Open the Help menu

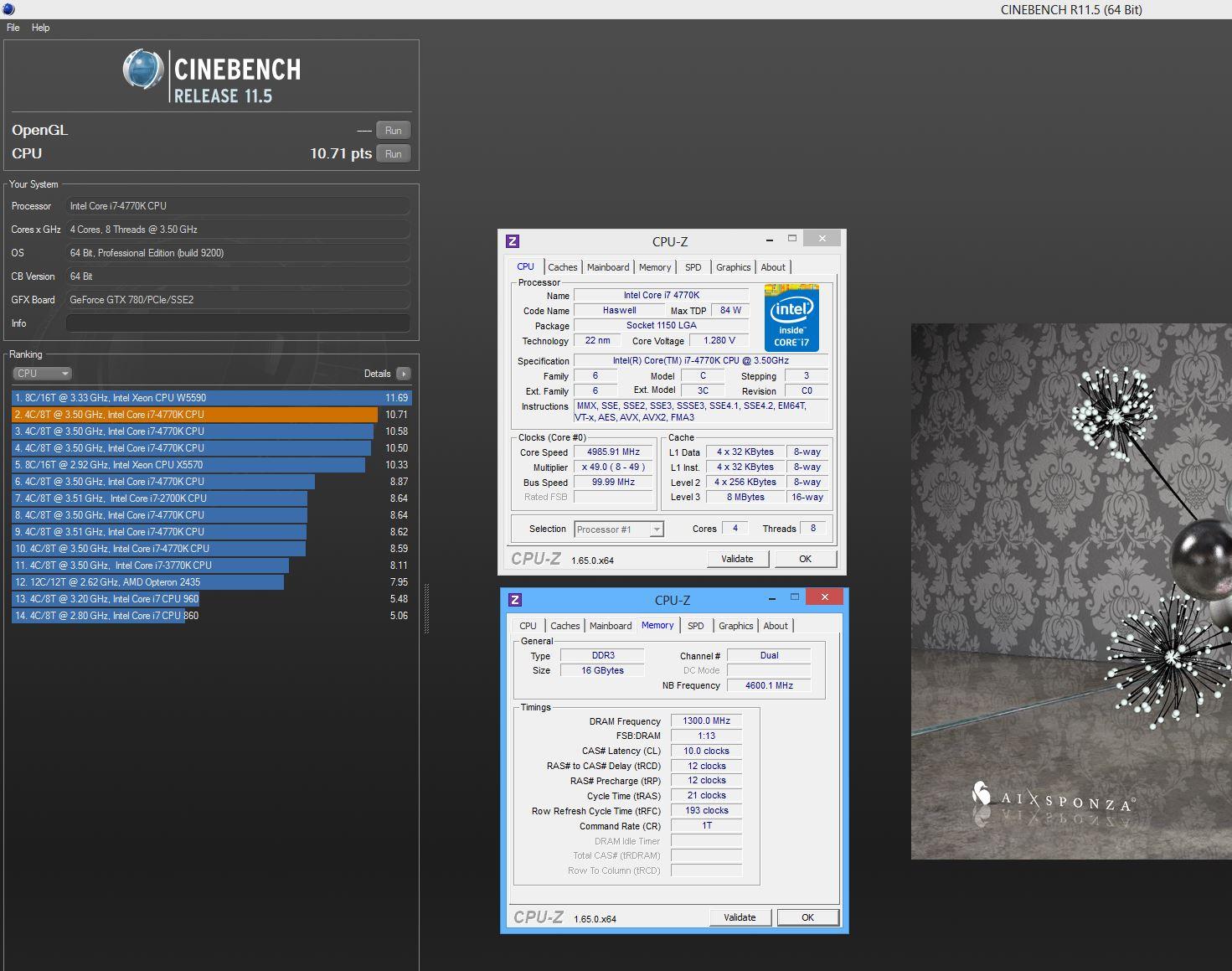(40, 28)
